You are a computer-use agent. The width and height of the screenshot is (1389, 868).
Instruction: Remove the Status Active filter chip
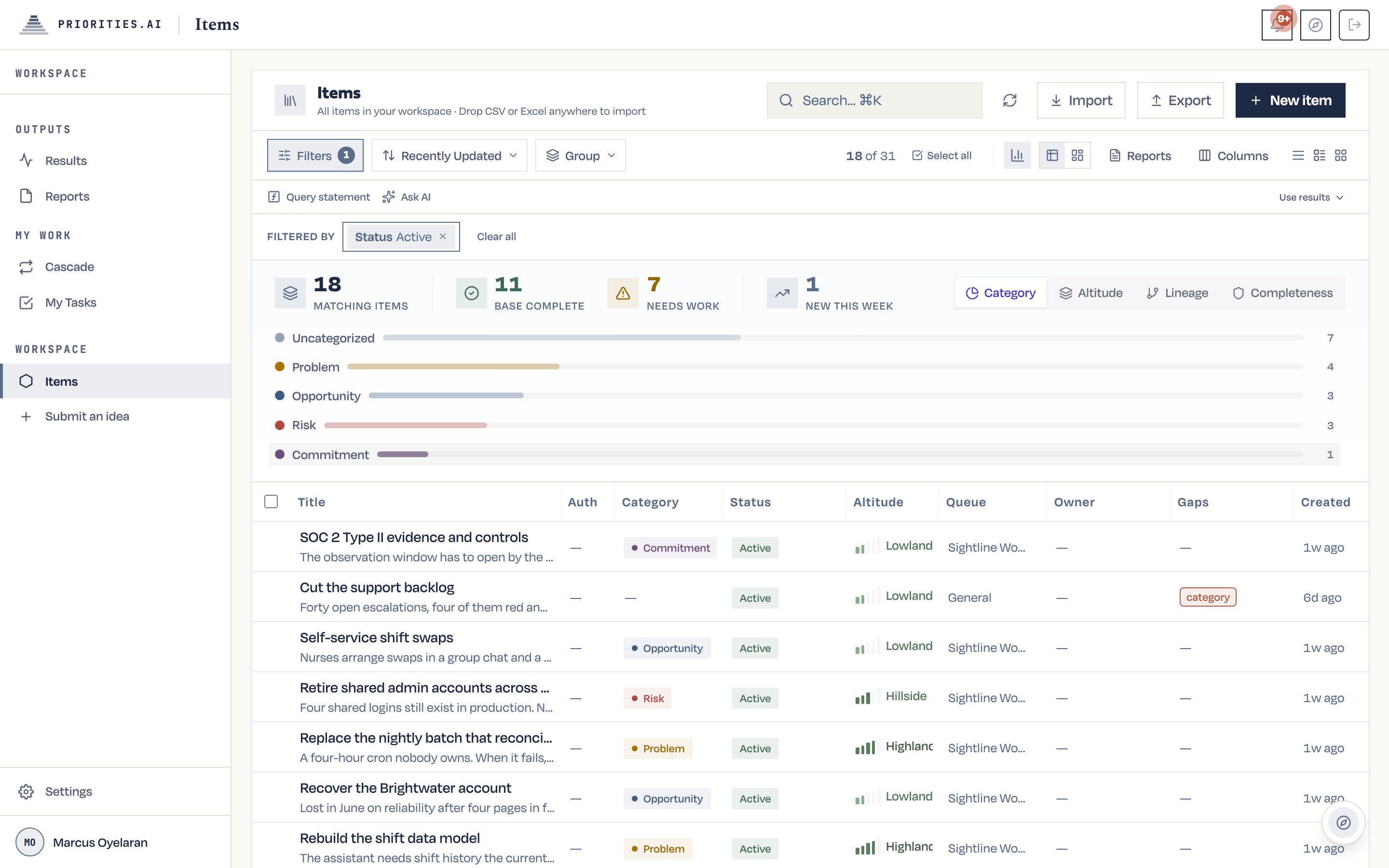click(443, 236)
